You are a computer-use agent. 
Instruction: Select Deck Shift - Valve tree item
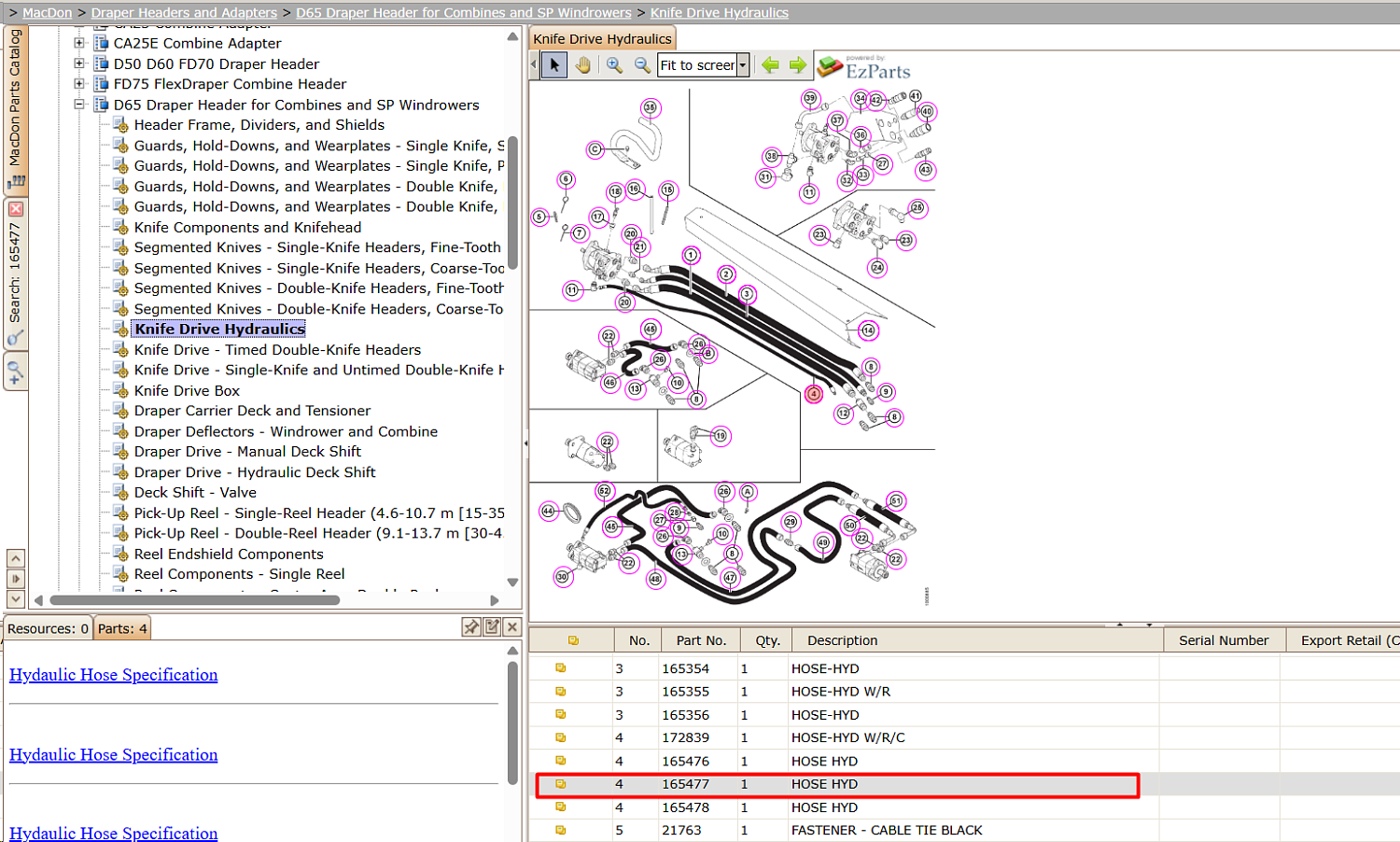pyautogui.click(x=195, y=492)
